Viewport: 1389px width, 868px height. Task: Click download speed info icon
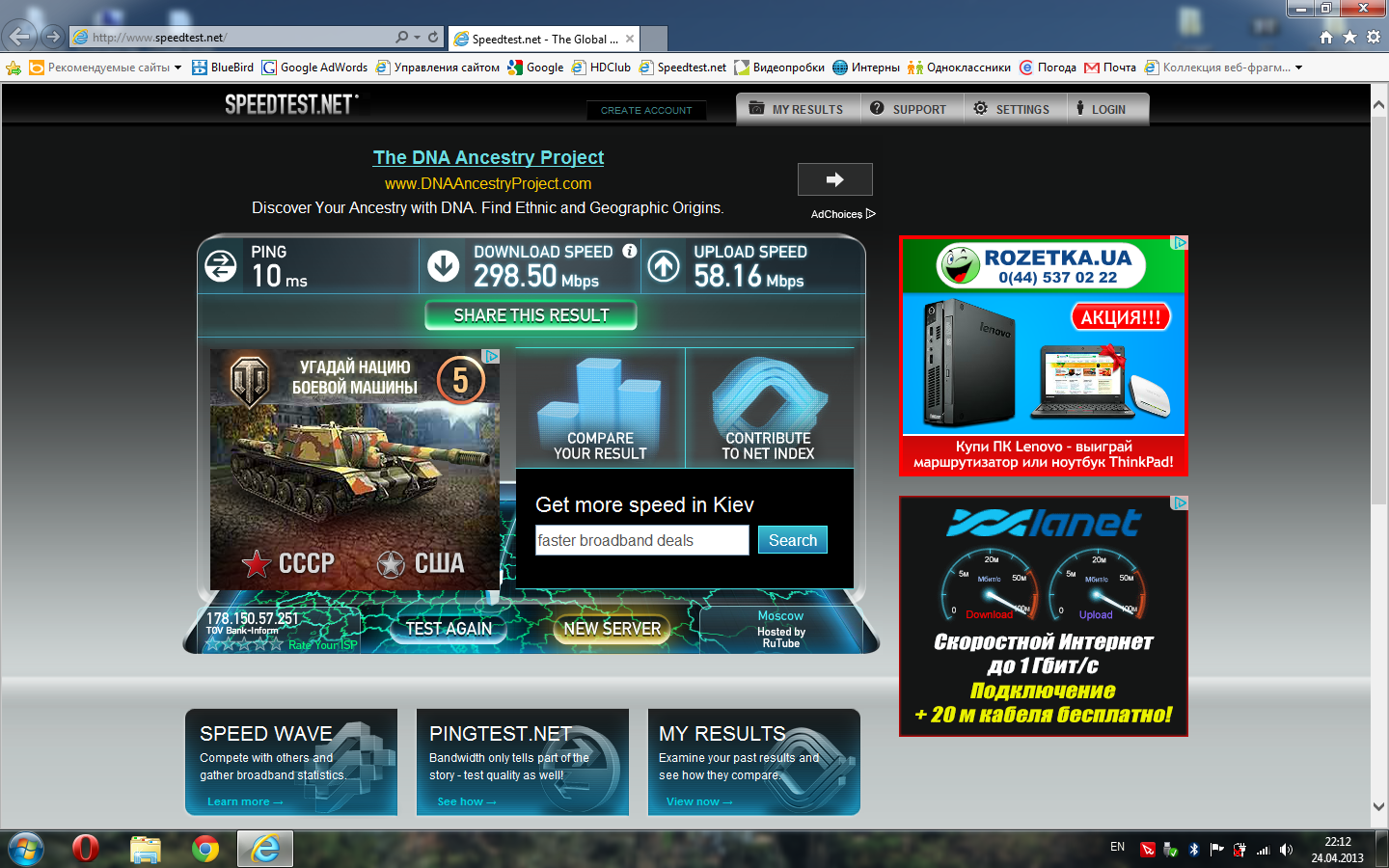(x=630, y=251)
